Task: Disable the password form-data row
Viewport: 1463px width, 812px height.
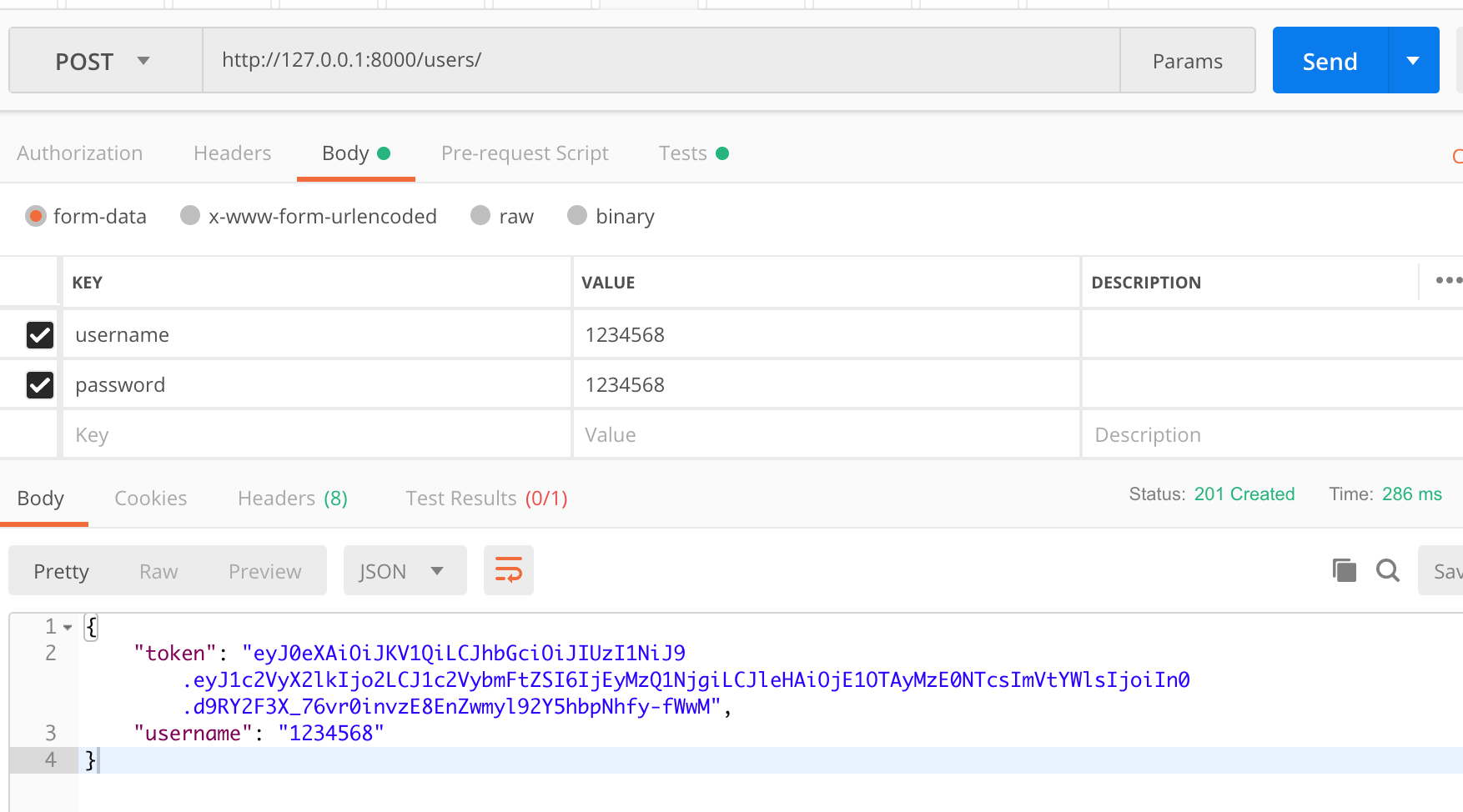Action: 40,384
